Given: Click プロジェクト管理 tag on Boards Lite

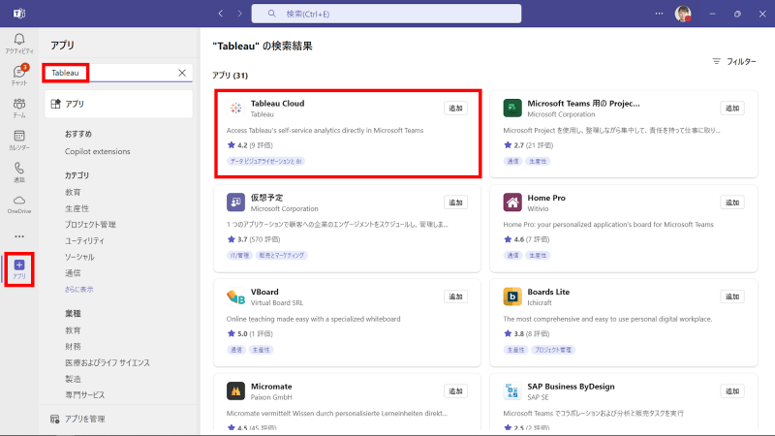Looking at the screenshot, I should coord(553,350).
